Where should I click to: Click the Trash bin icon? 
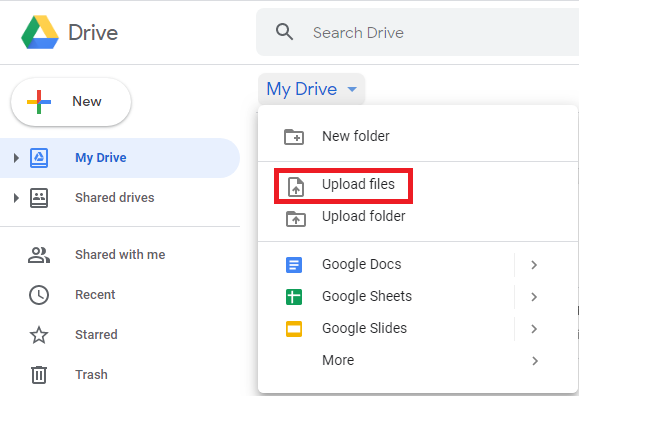[39, 375]
